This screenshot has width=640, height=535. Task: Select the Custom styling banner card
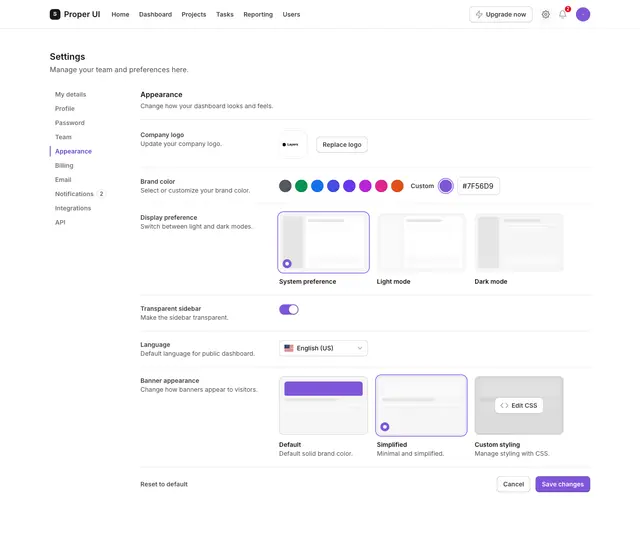click(x=519, y=406)
